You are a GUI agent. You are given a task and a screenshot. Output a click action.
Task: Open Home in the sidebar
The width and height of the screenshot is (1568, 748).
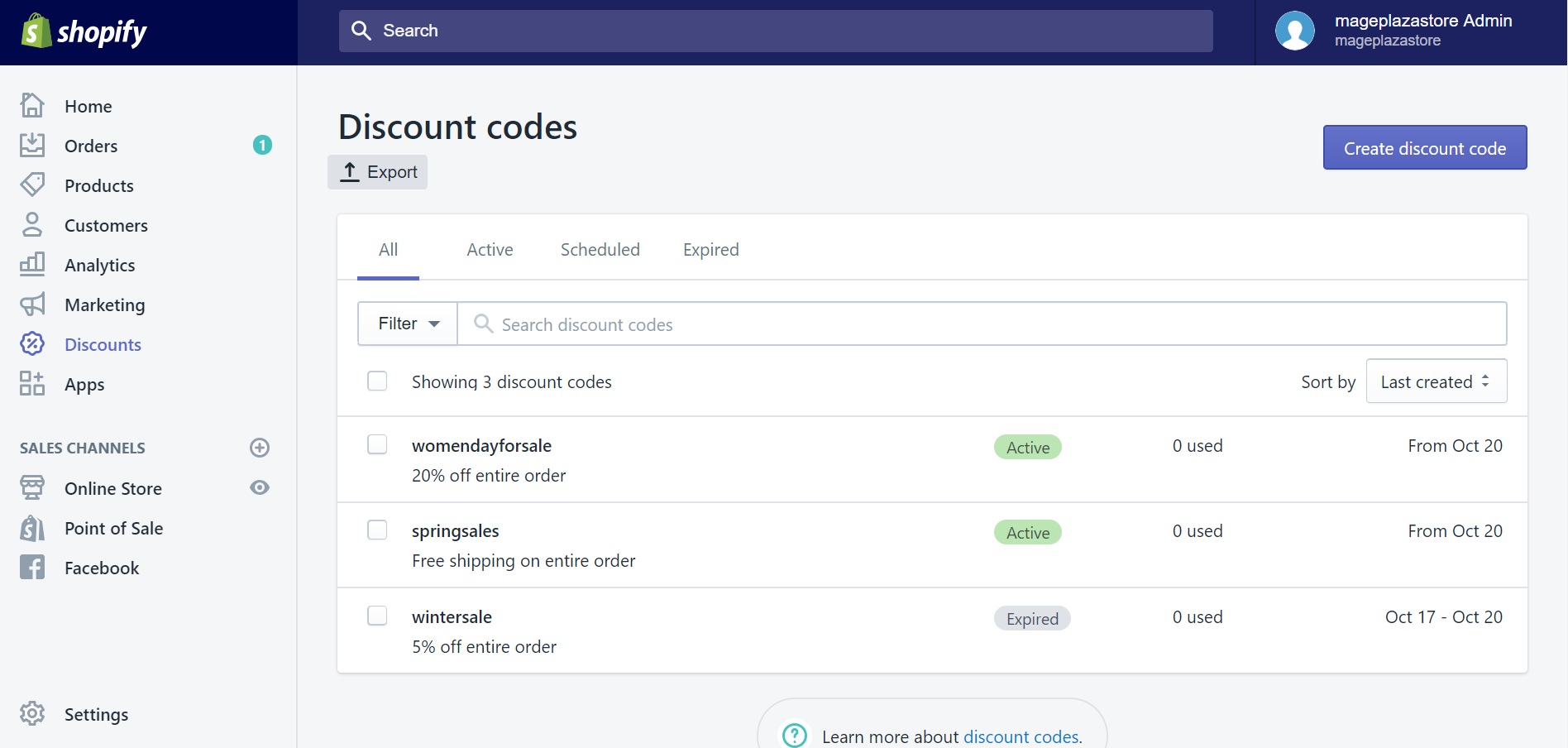point(88,106)
